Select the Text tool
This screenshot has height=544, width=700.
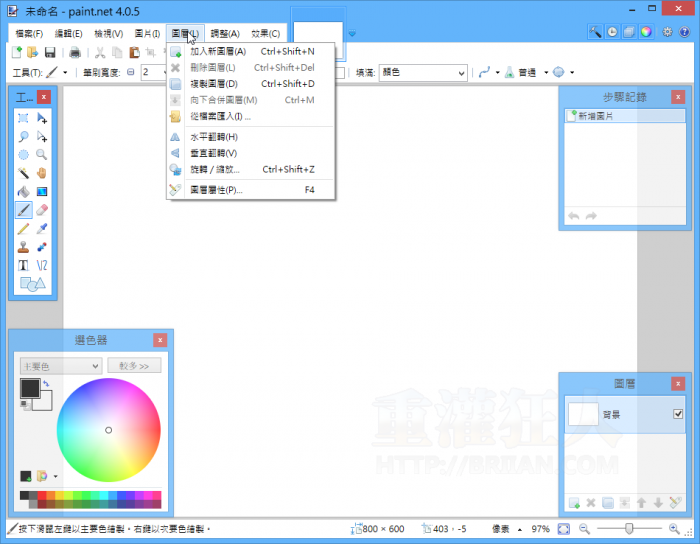[x=23, y=264]
